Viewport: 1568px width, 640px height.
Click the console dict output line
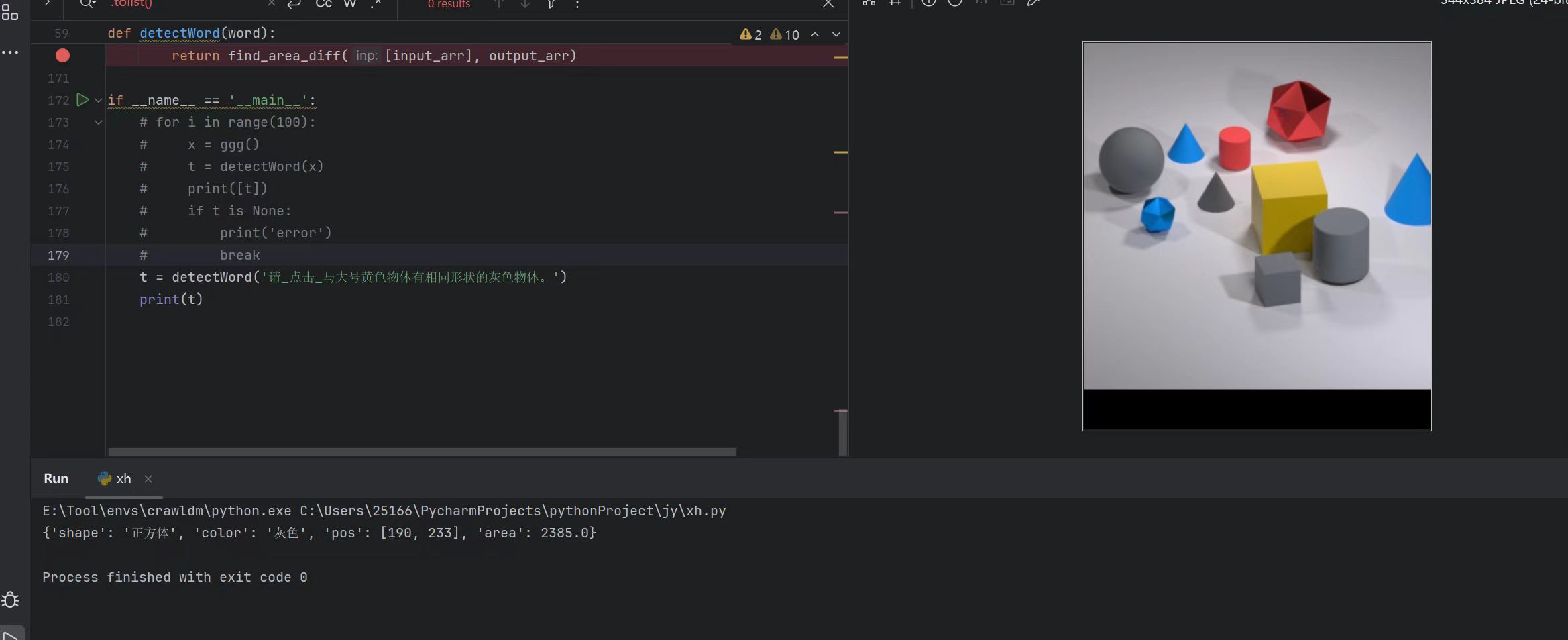[x=319, y=533]
